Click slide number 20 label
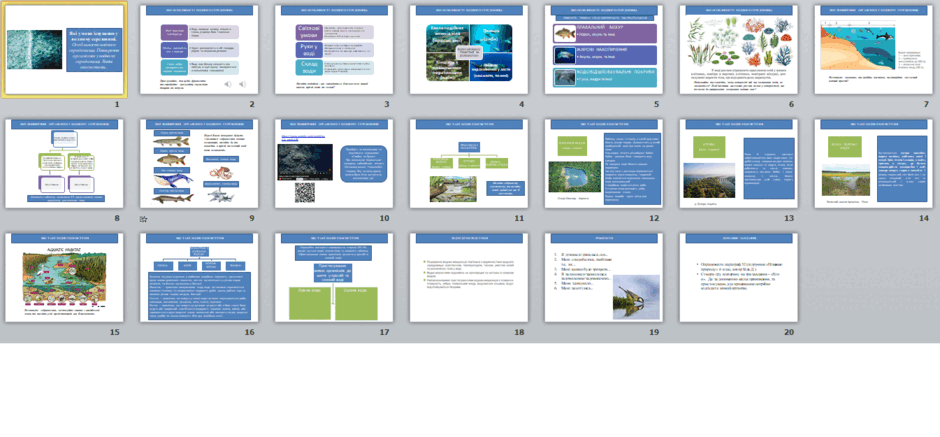940x437 pixels. click(789, 332)
